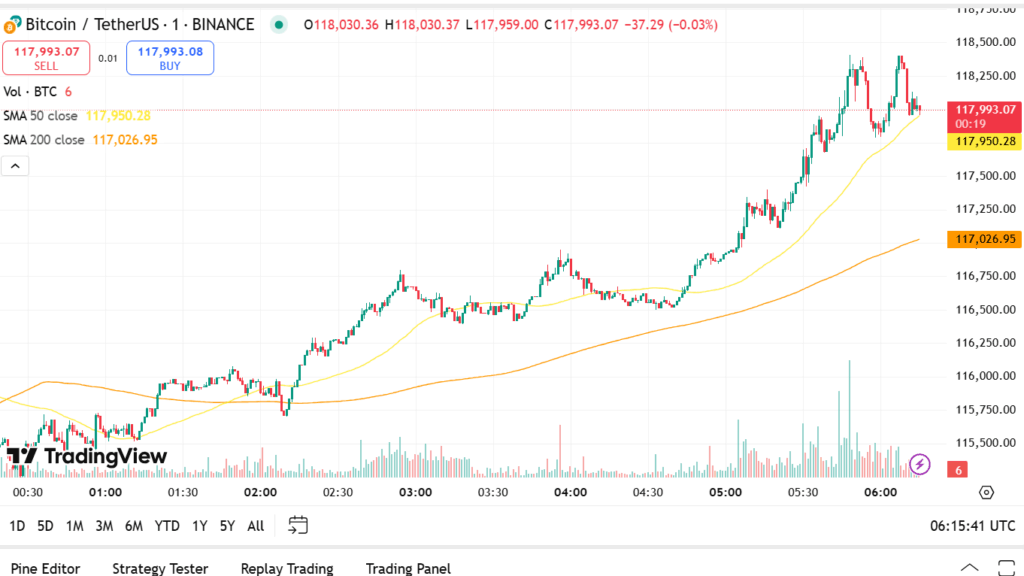Select the 6M time range
The width and height of the screenshot is (1024, 576).
click(x=134, y=526)
